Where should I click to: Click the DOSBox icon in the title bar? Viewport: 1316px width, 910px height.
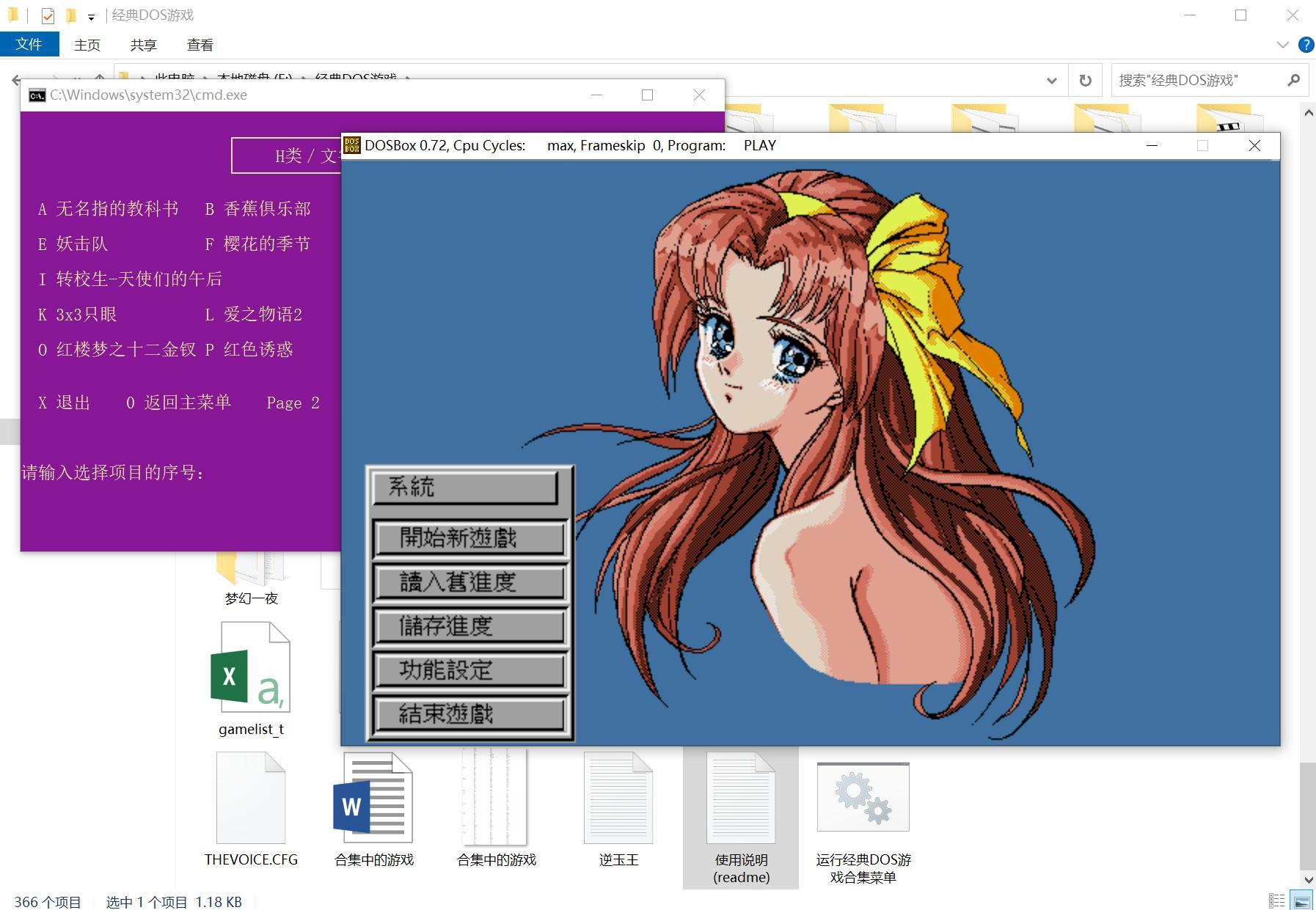352,145
